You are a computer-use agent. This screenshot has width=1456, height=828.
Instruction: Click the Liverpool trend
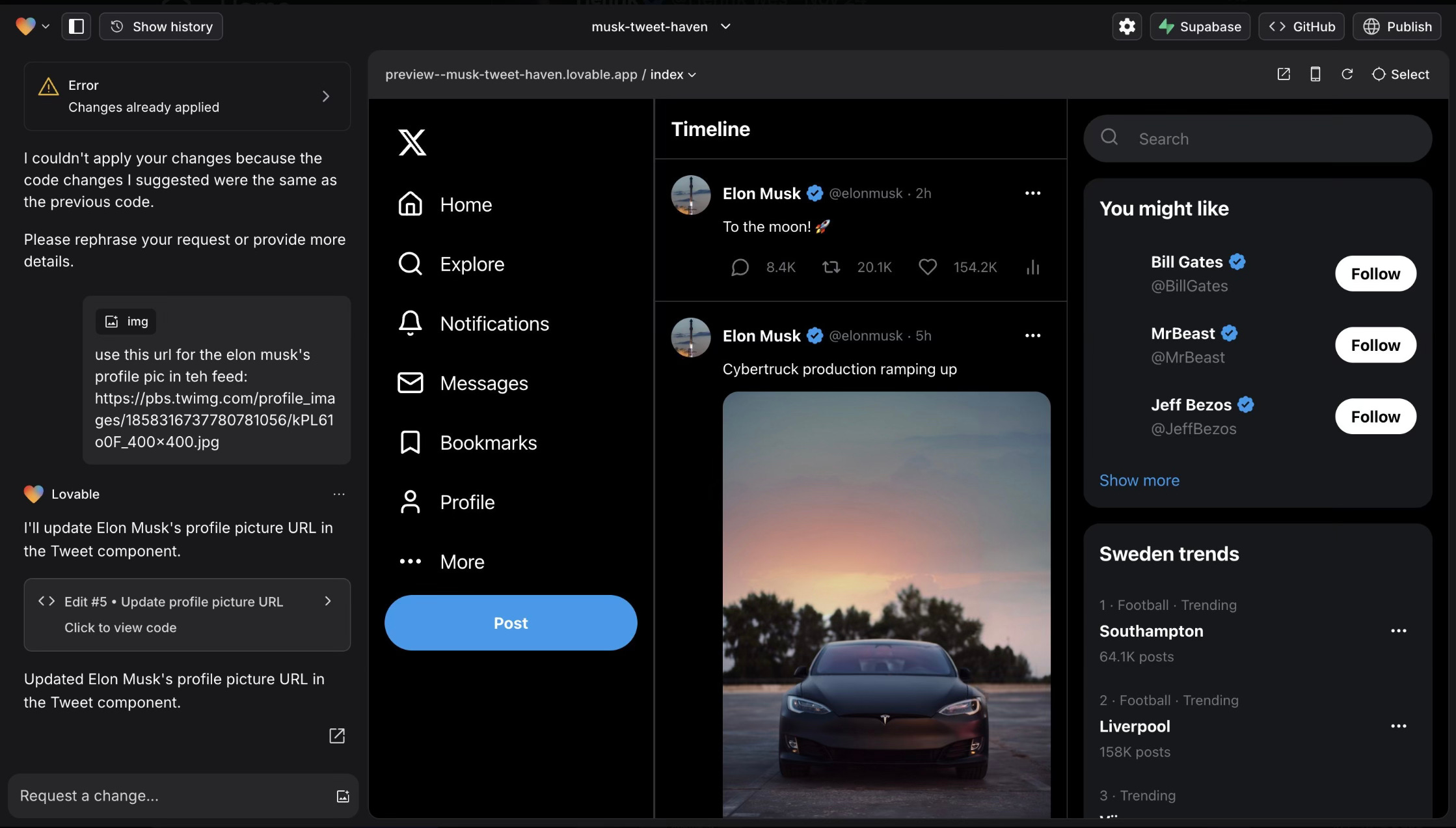1135,726
